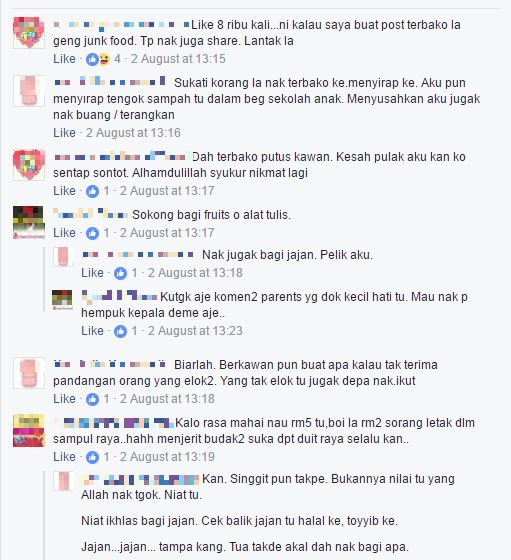
Task: Like the 'Sokong bagi fruits o alat tulis' comment
Action: [x=64, y=233]
